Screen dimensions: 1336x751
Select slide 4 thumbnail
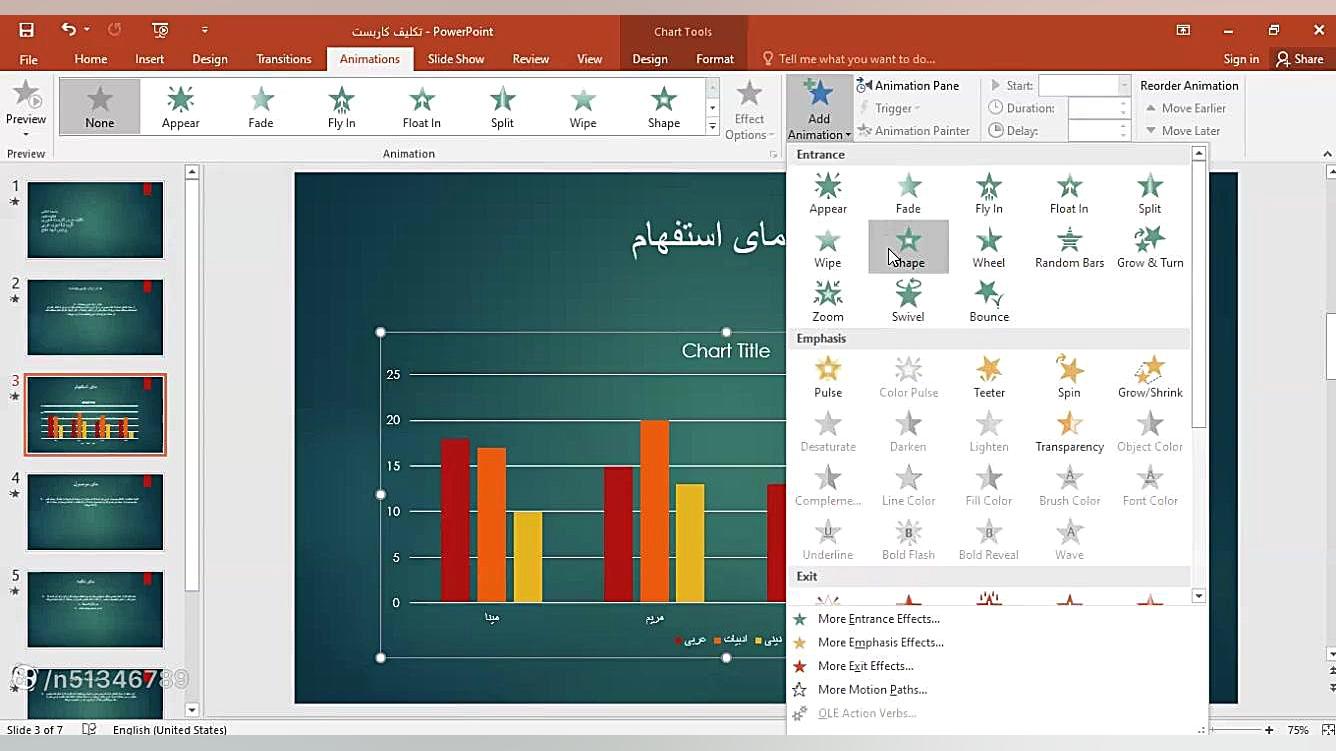[95, 512]
